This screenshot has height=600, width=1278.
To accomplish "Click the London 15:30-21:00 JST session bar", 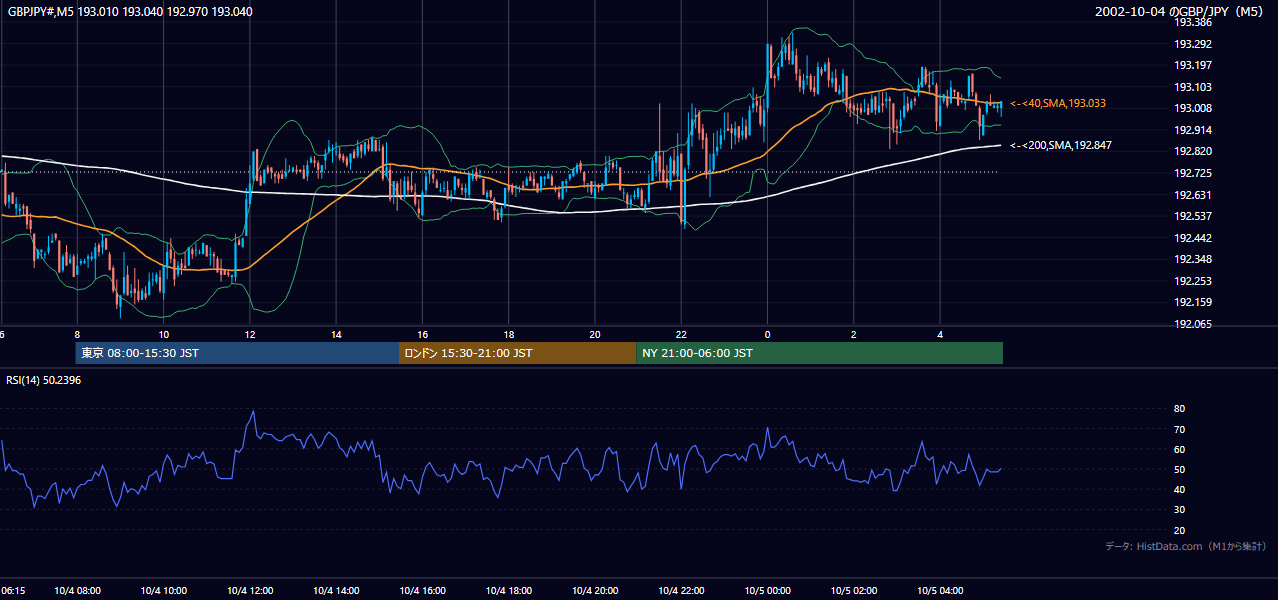I will 517,353.
